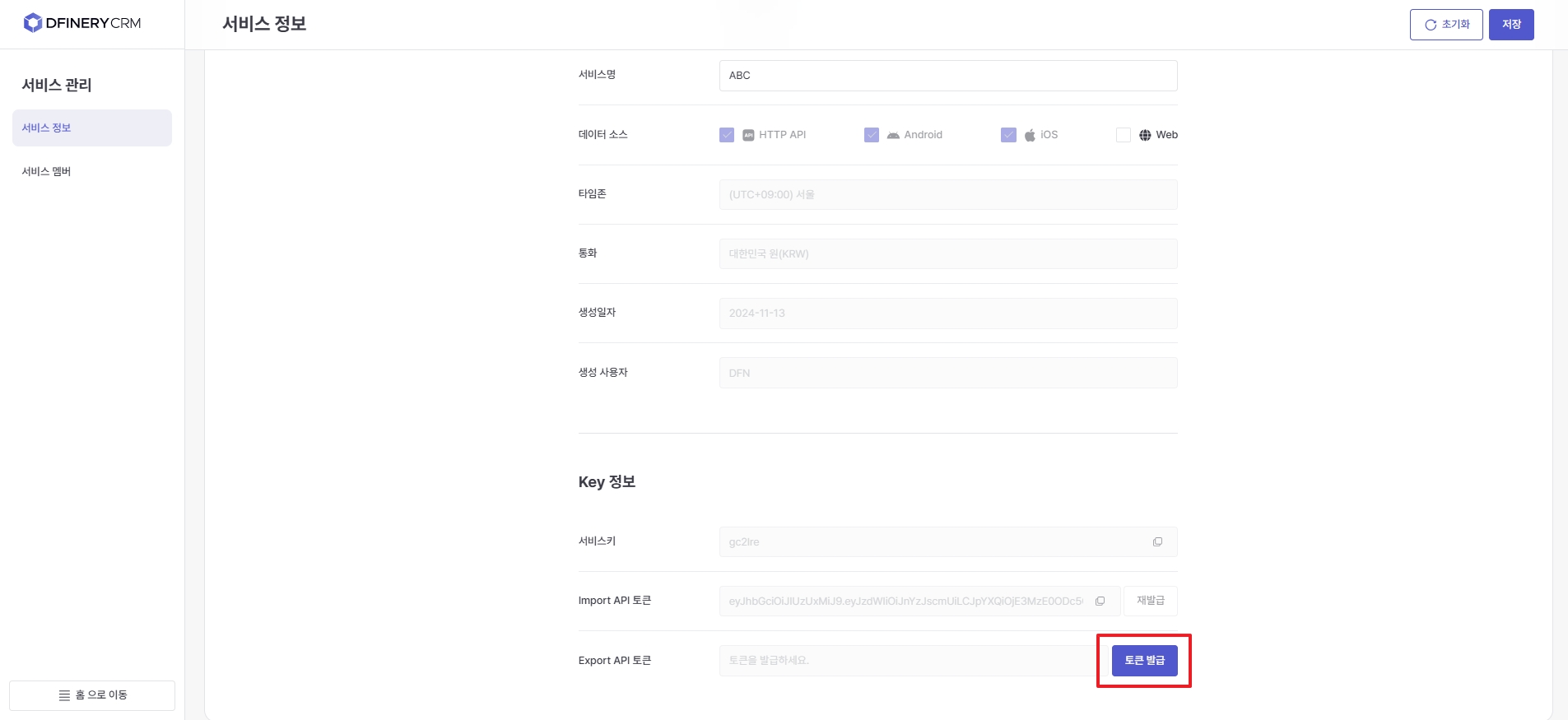Go to 서비스 멤버 menu item
This screenshot has height=720, width=1568.
[47, 172]
